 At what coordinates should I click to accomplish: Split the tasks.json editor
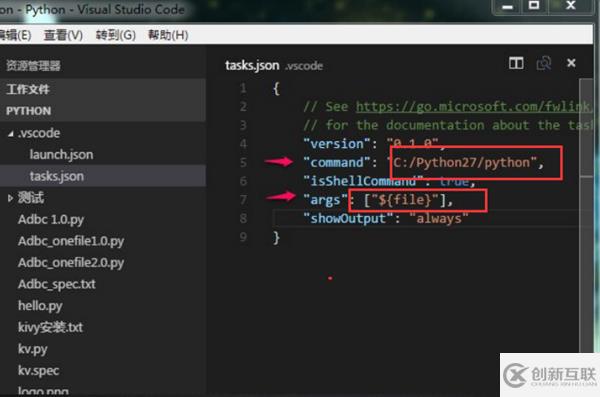click(x=516, y=63)
